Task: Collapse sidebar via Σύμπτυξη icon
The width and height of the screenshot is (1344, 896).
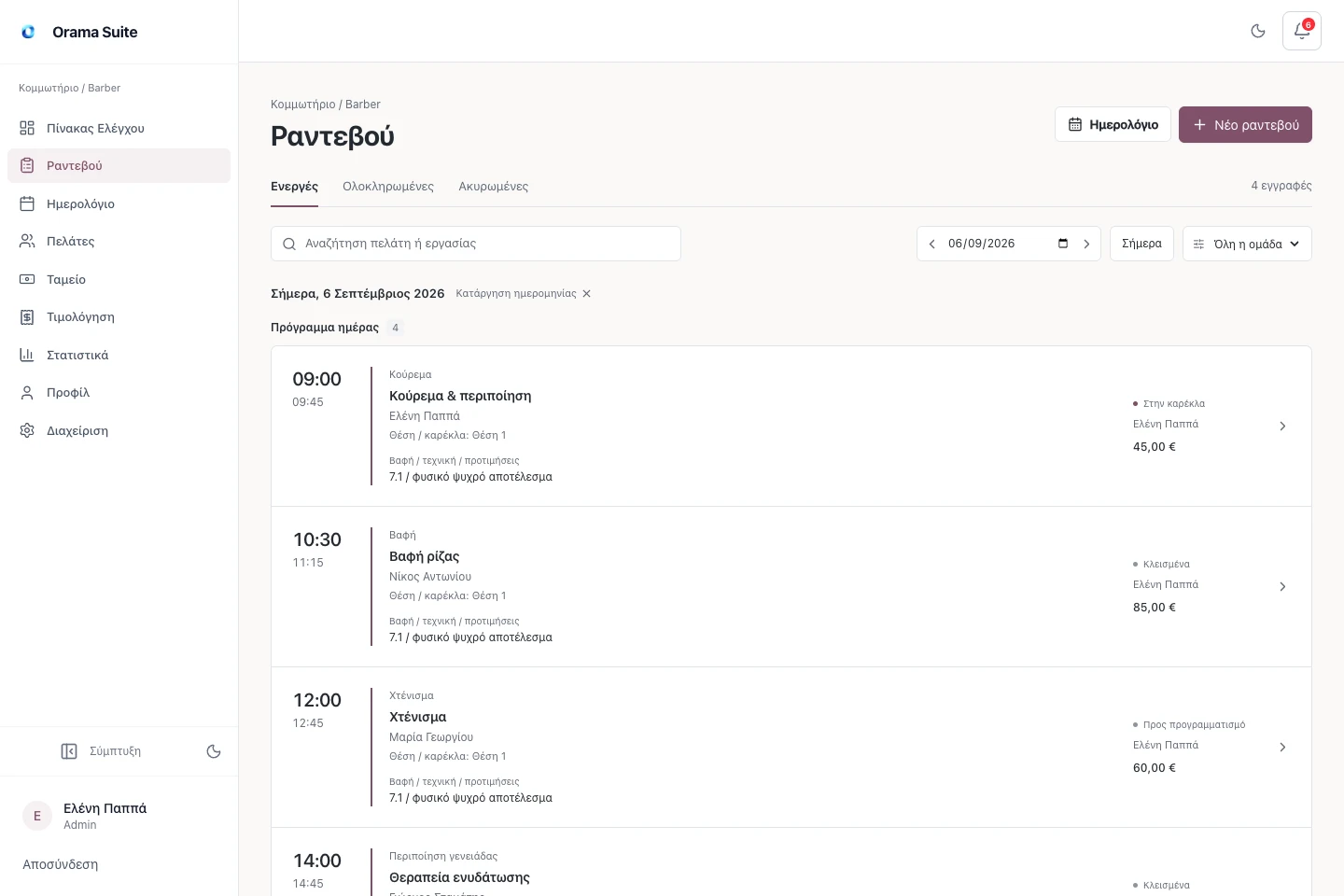Action: point(69,751)
